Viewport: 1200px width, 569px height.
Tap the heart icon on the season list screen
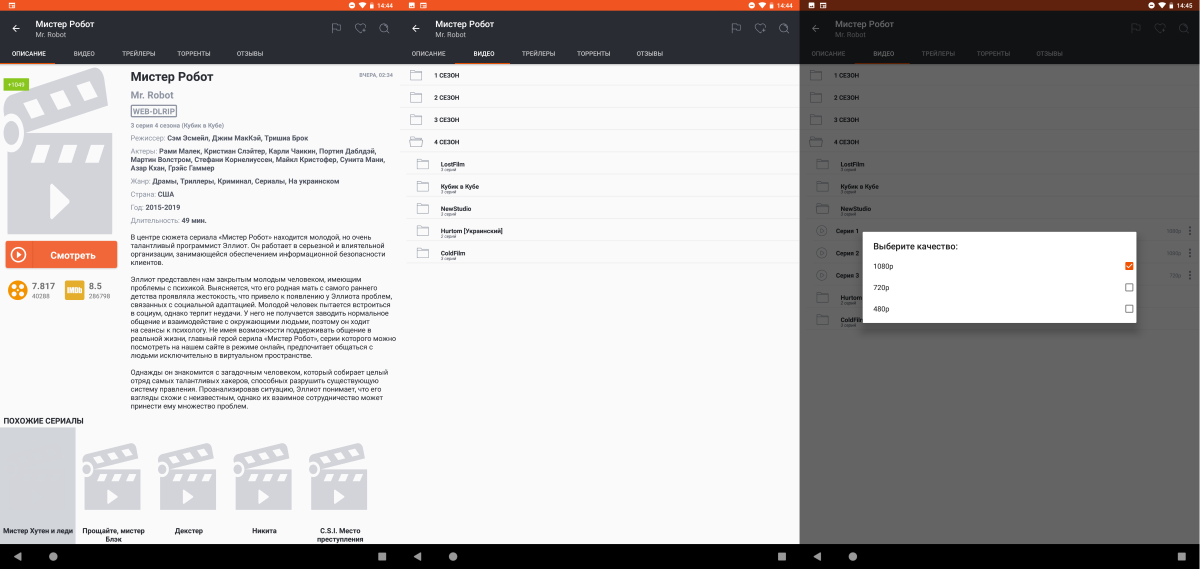click(761, 29)
